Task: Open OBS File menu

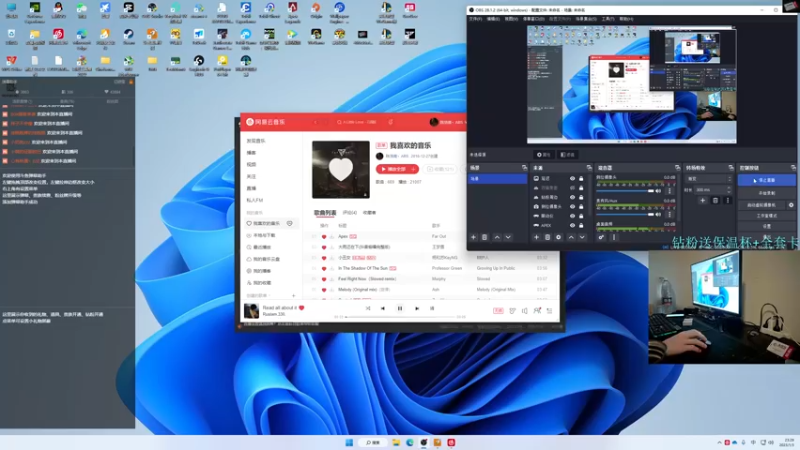Action: (475, 19)
